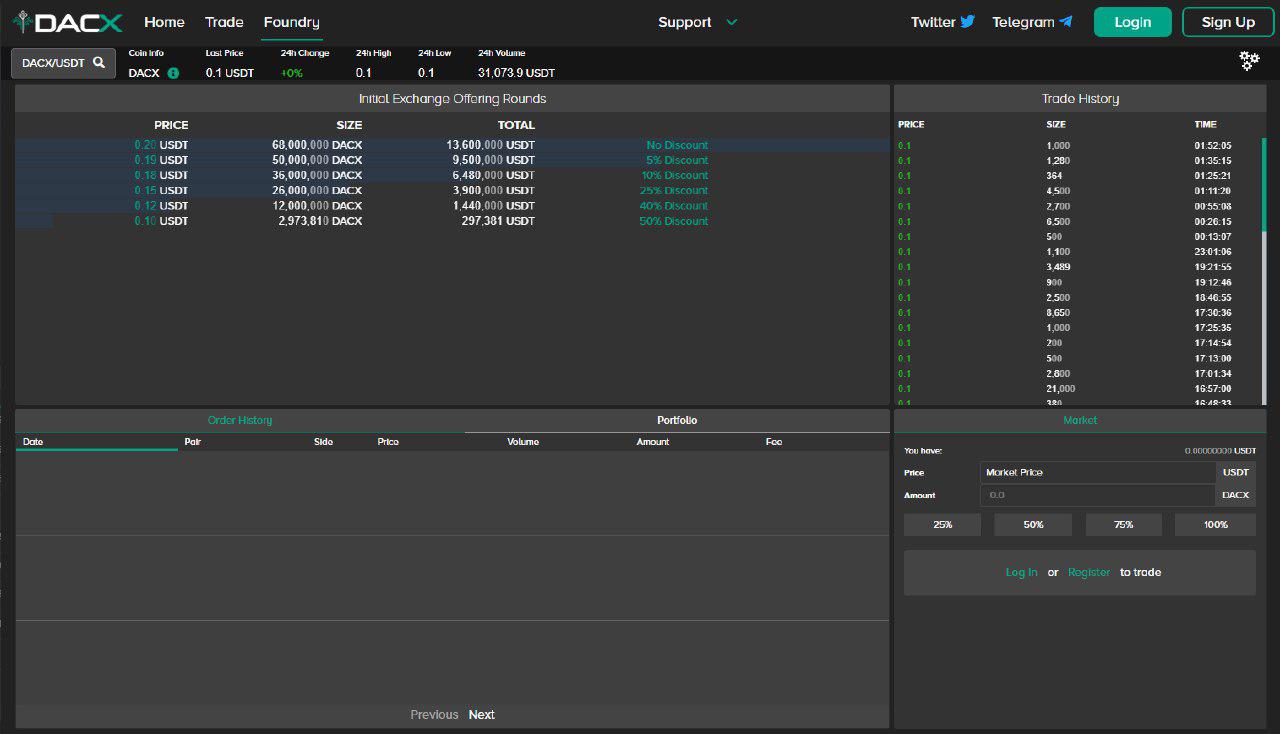The width and height of the screenshot is (1280, 734).
Task: Go to Previous order history page
Action: tap(434, 714)
